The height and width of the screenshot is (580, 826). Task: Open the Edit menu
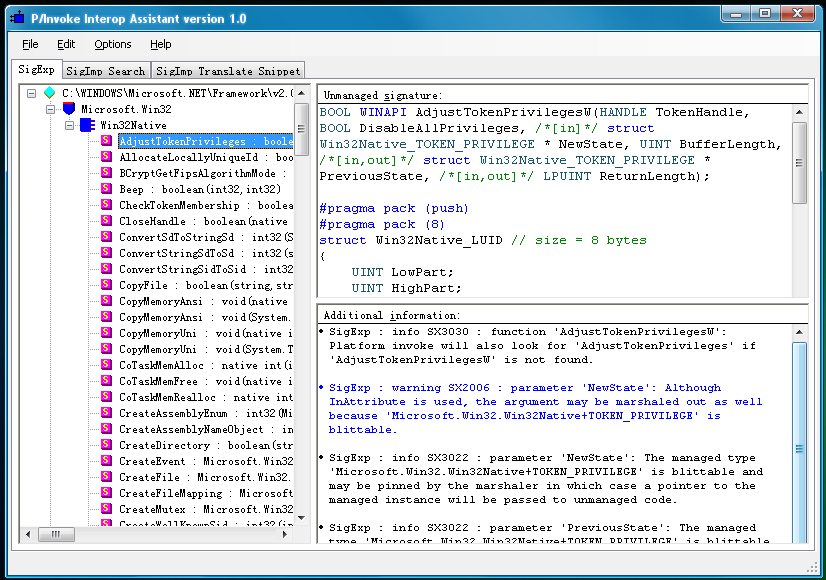click(66, 44)
